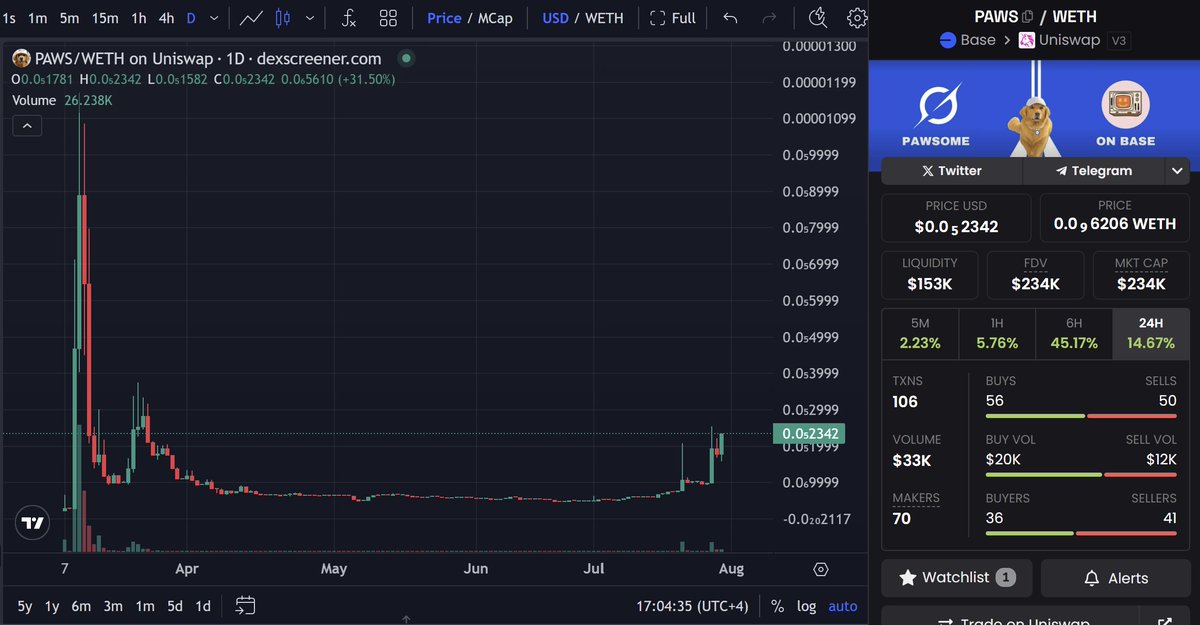Click the FDV $234K box
Image resolution: width=1200 pixels, height=625 pixels.
pyautogui.click(x=1035, y=274)
